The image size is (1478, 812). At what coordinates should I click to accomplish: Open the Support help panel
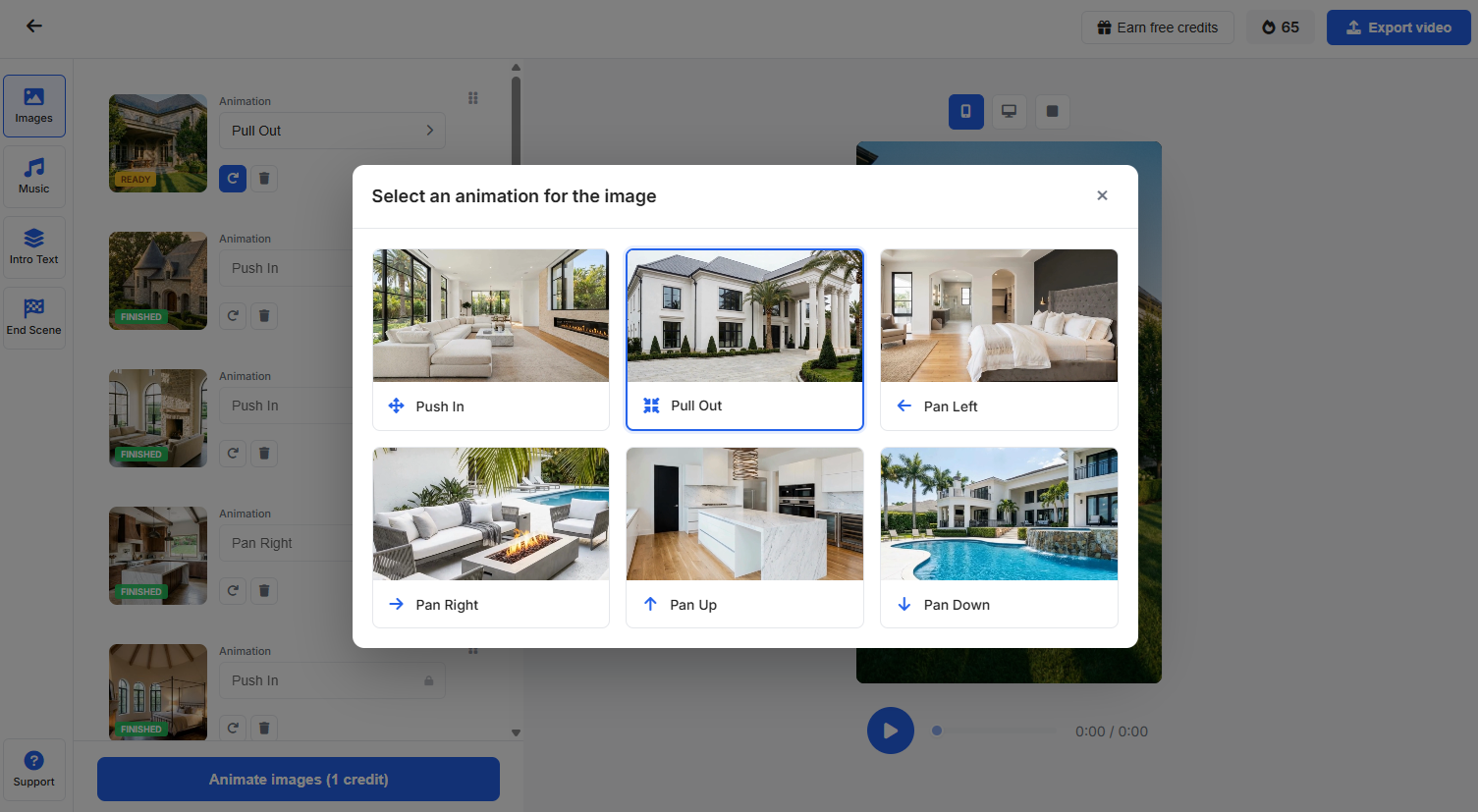tap(33, 769)
